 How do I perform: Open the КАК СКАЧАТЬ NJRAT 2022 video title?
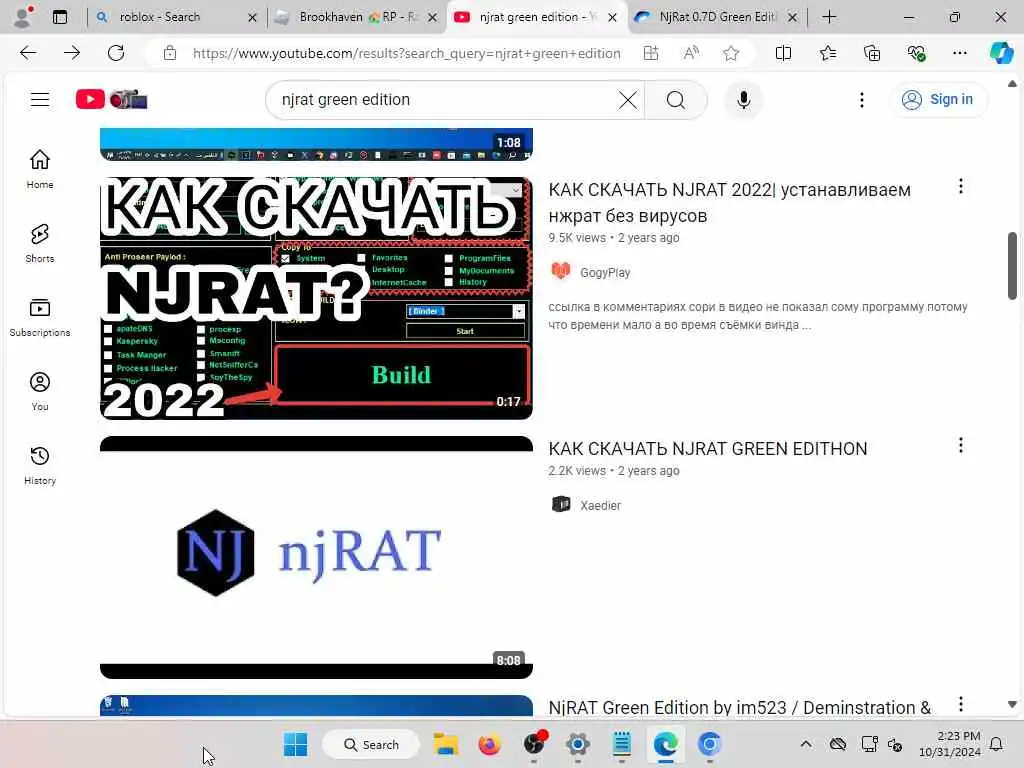point(729,202)
